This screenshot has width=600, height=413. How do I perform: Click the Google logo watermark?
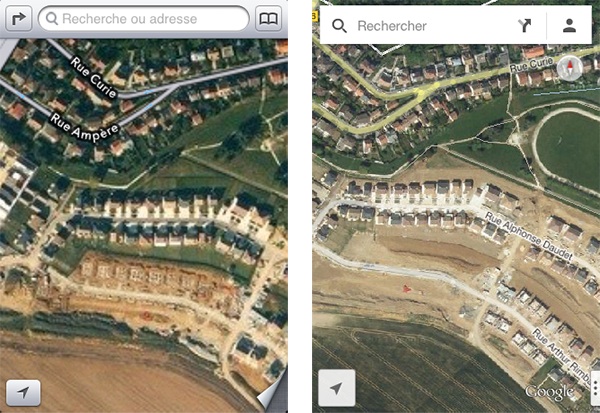(x=549, y=392)
